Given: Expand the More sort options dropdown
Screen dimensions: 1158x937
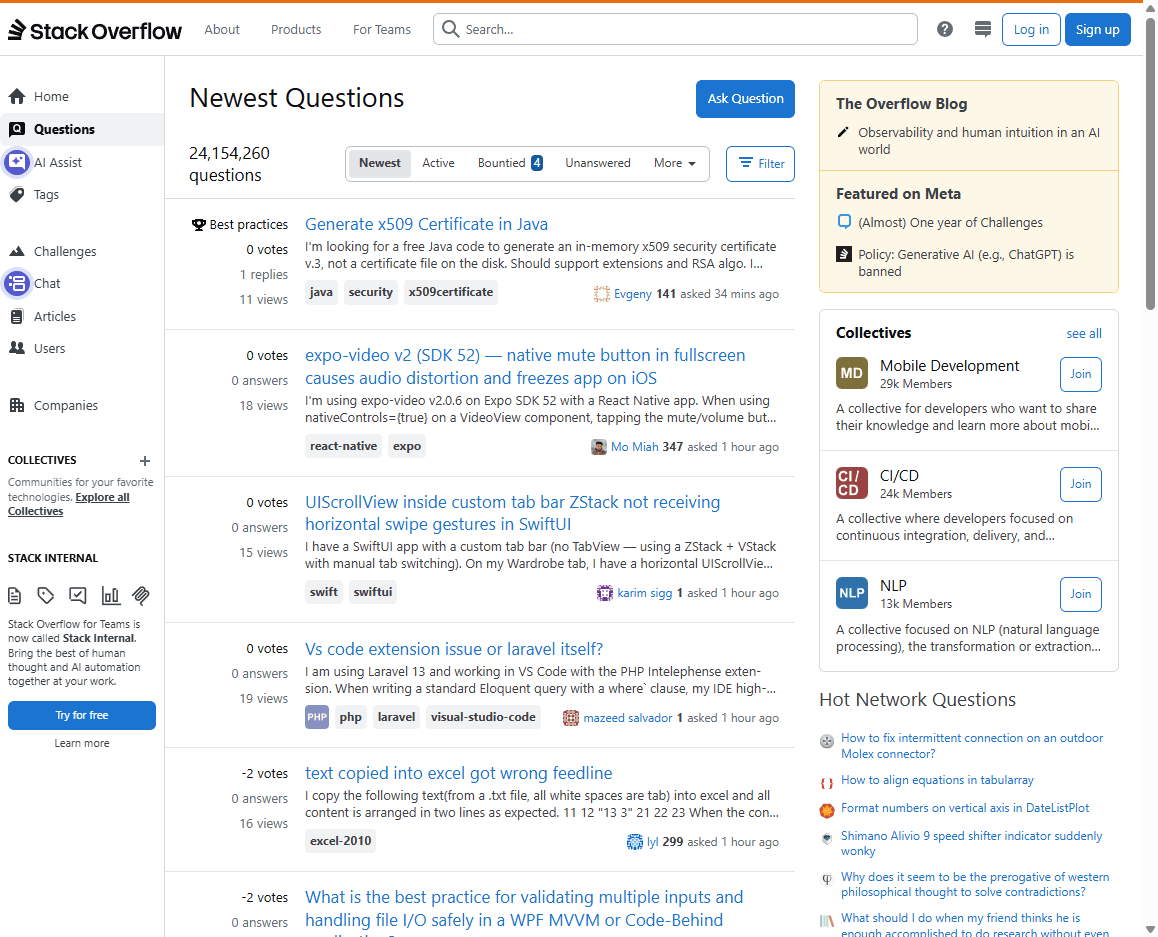Looking at the screenshot, I should click(x=674, y=163).
